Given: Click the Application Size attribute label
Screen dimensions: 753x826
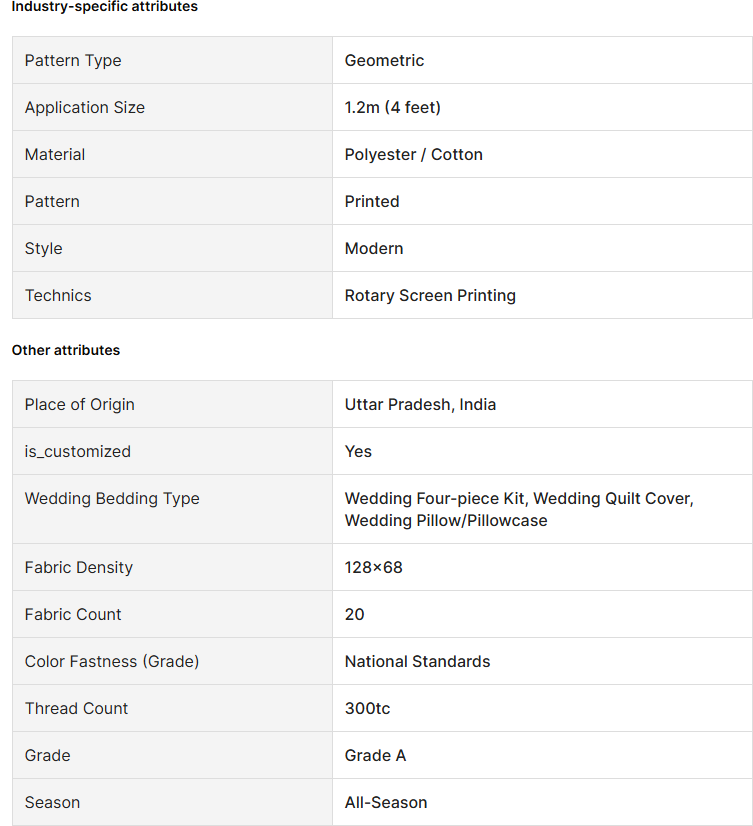Looking at the screenshot, I should (85, 107).
